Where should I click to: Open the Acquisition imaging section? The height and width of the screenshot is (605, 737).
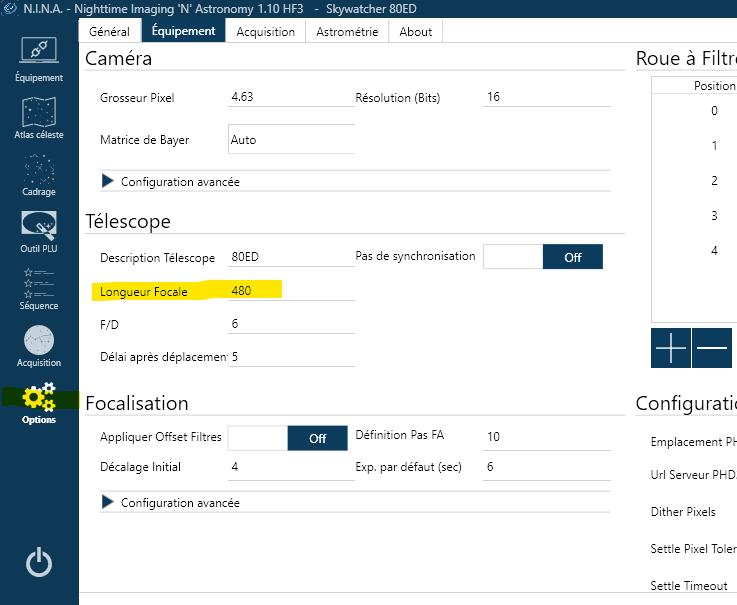click(x=39, y=346)
